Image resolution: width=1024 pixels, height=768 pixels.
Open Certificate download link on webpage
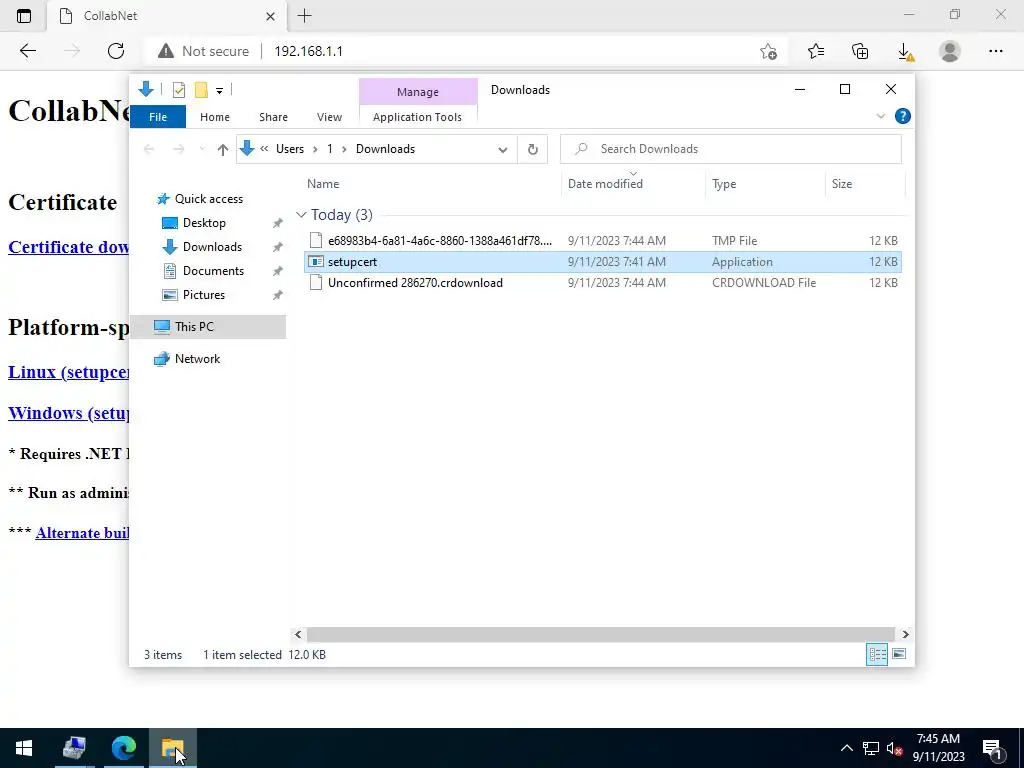69,247
